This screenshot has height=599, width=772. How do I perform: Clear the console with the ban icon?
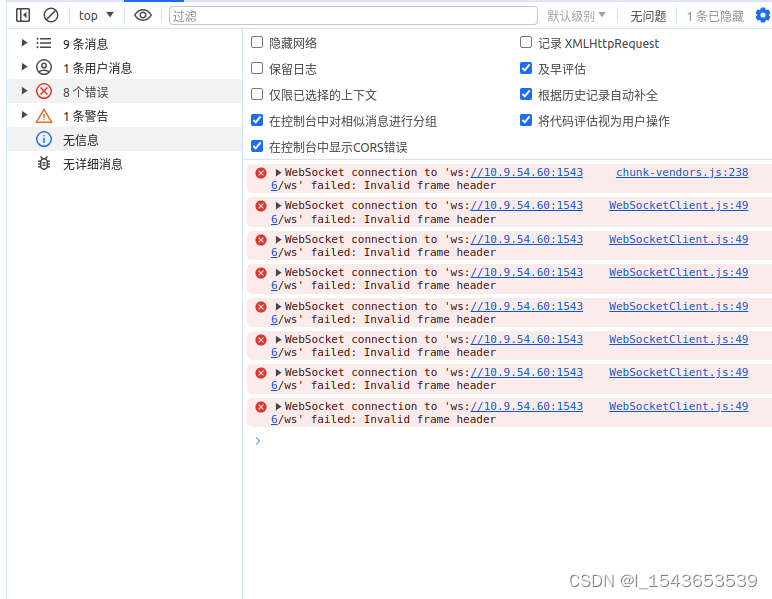(x=51, y=15)
